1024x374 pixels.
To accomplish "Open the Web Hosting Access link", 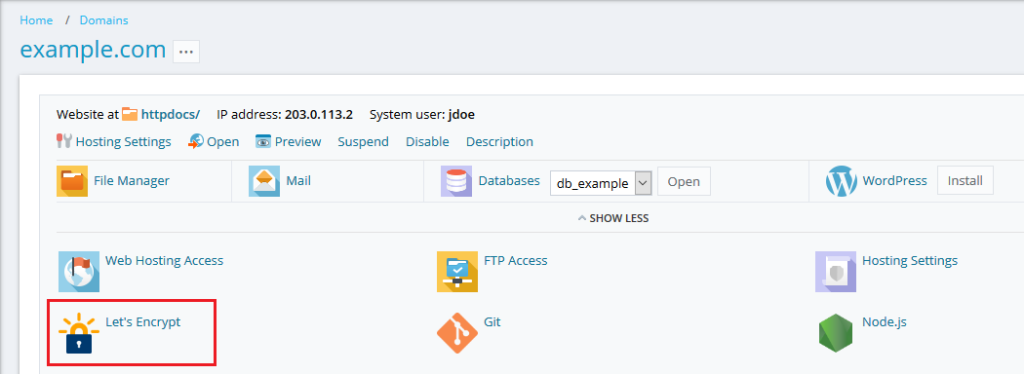I will 165,260.
